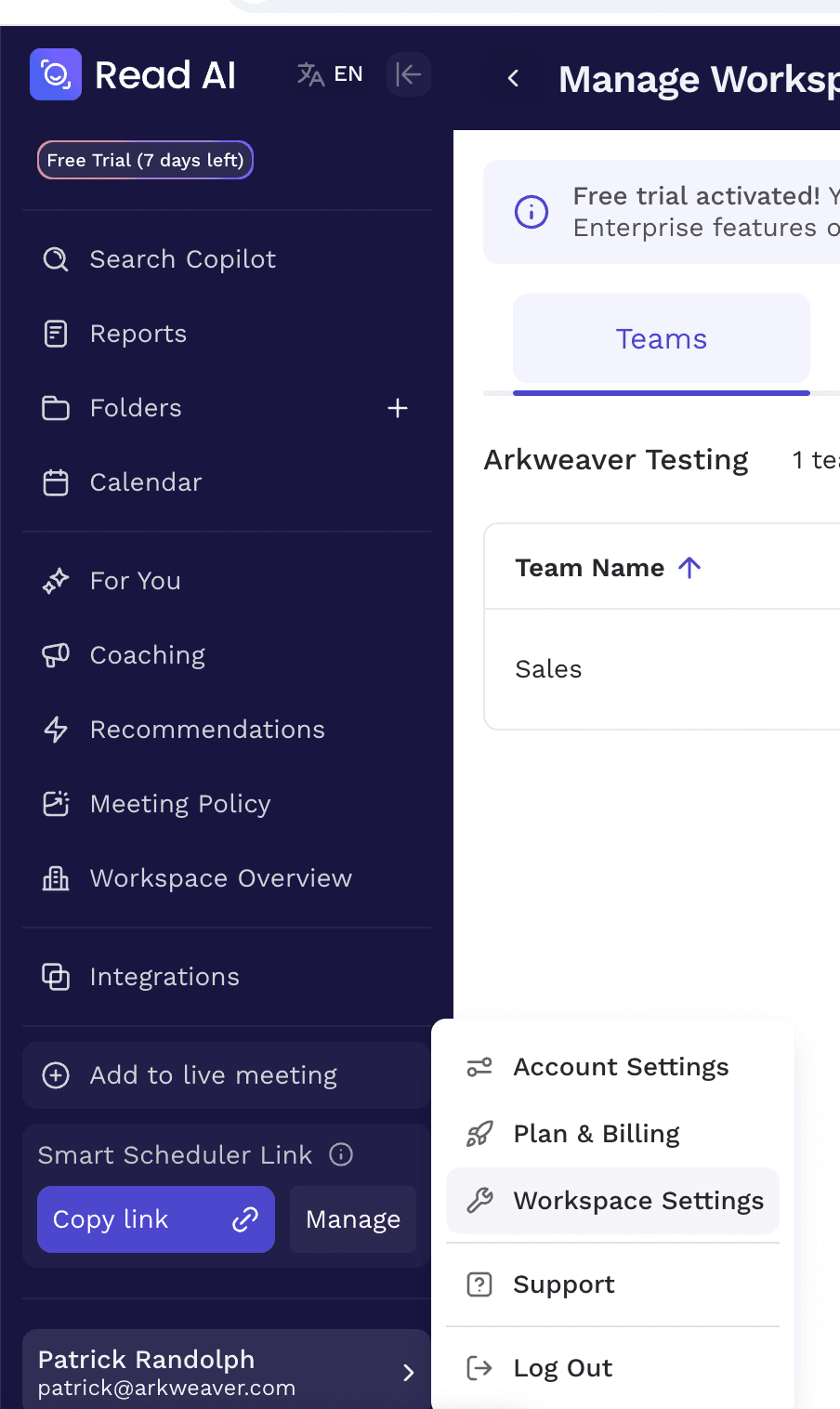This screenshot has height=1409, width=840.
Task: Choose Plan & Billing from the menu
Action: click(x=596, y=1134)
